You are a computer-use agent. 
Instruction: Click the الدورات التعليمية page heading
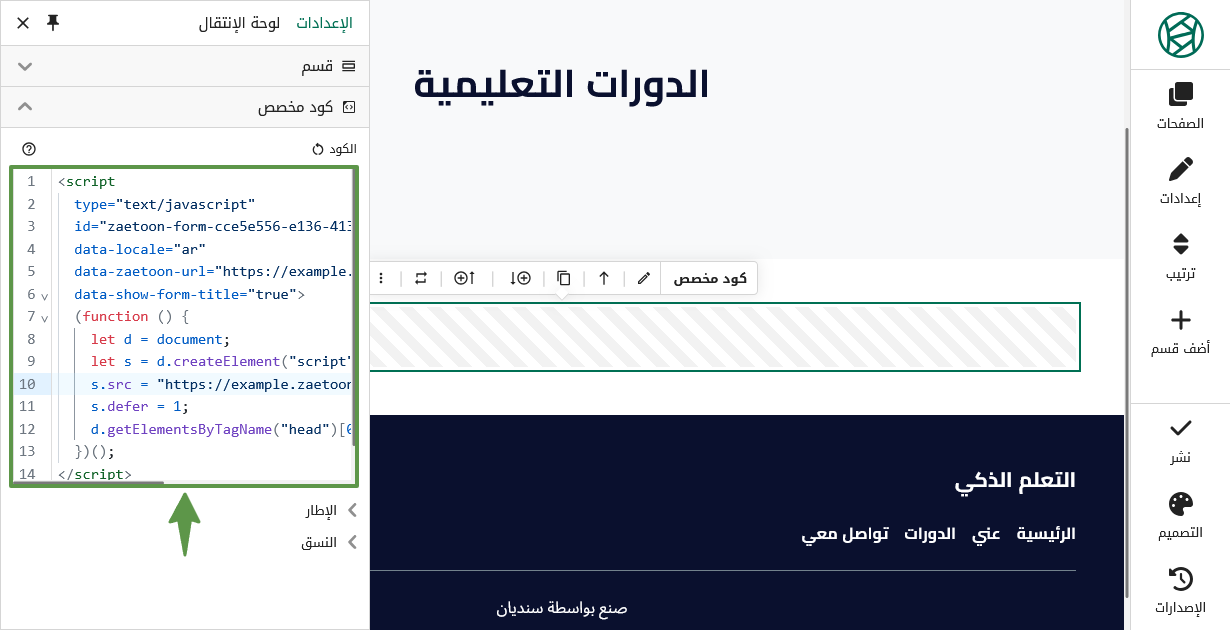561,84
